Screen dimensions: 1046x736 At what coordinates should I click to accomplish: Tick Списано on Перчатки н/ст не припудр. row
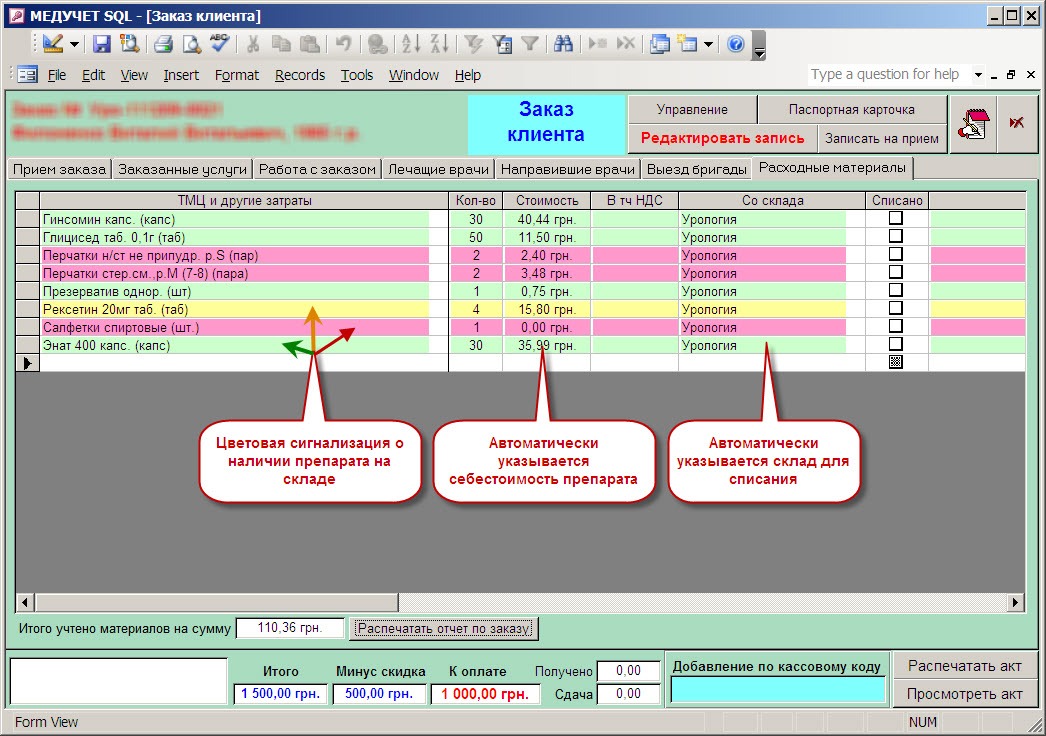(896, 254)
